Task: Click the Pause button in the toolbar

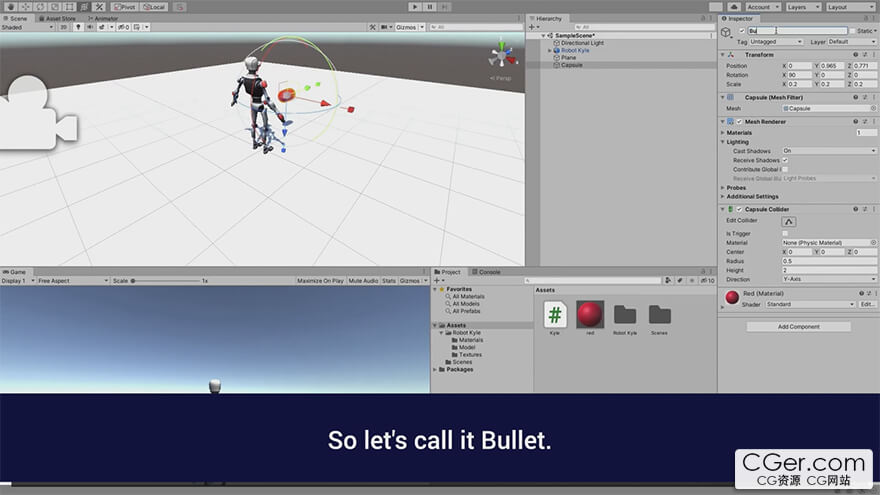Action: 430,7
